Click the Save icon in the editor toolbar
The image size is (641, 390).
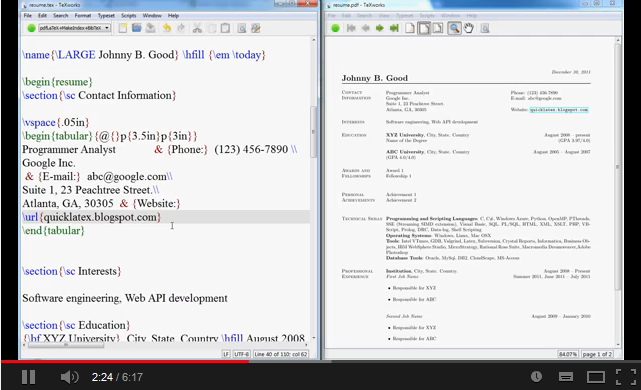point(150,28)
